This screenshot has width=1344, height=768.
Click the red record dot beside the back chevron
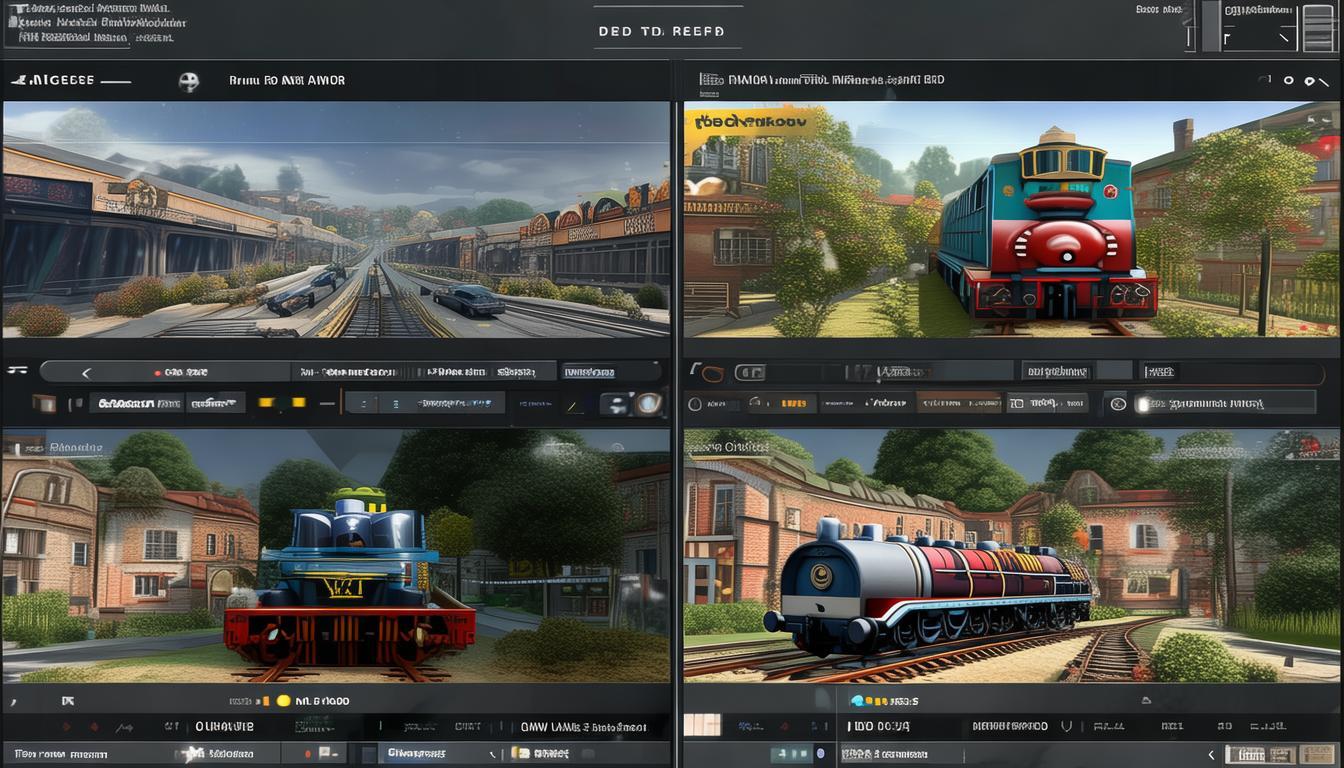pos(157,372)
